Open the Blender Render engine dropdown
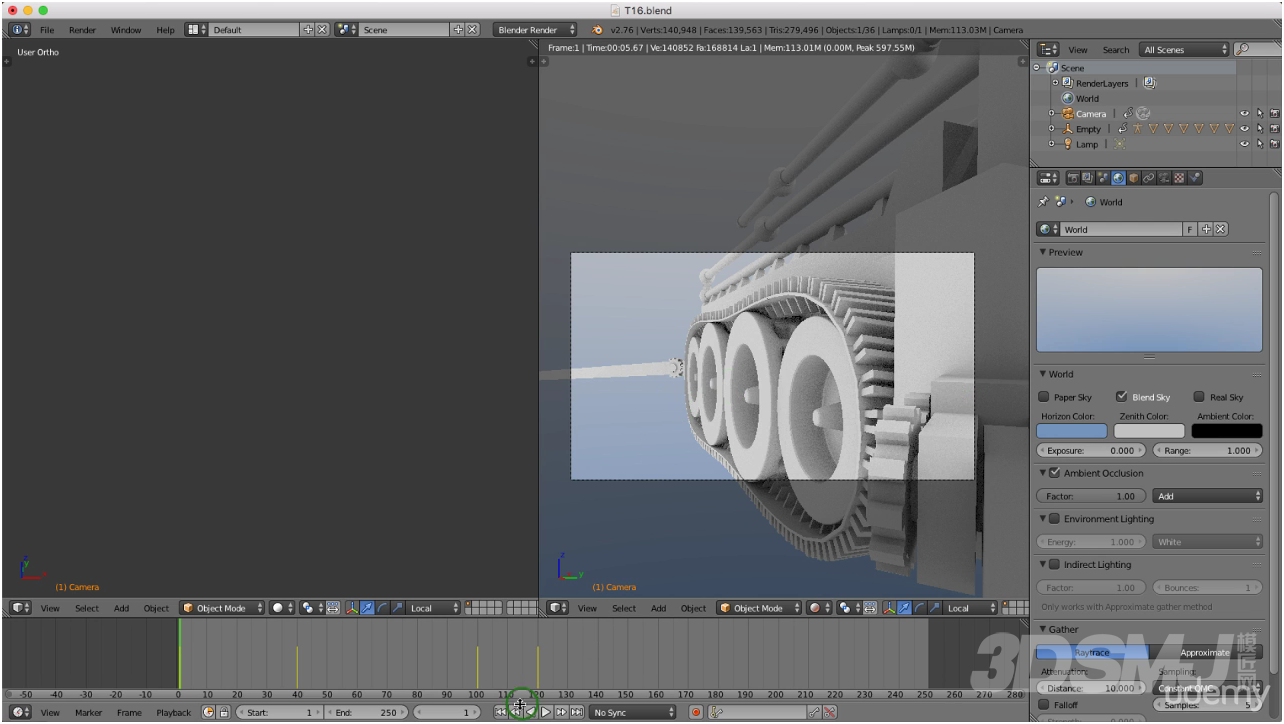This screenshot has width=1284, height=724. coord(537,30)
